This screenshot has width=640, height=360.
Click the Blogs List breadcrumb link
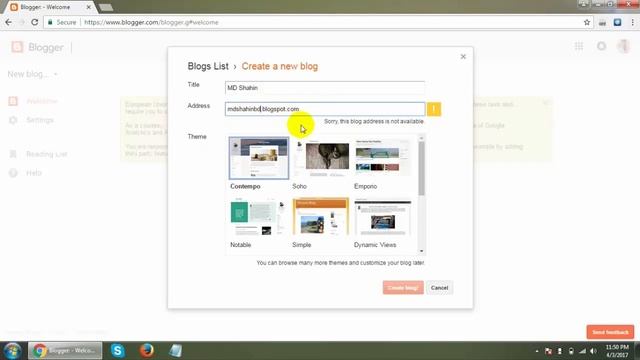coord(208,66)
